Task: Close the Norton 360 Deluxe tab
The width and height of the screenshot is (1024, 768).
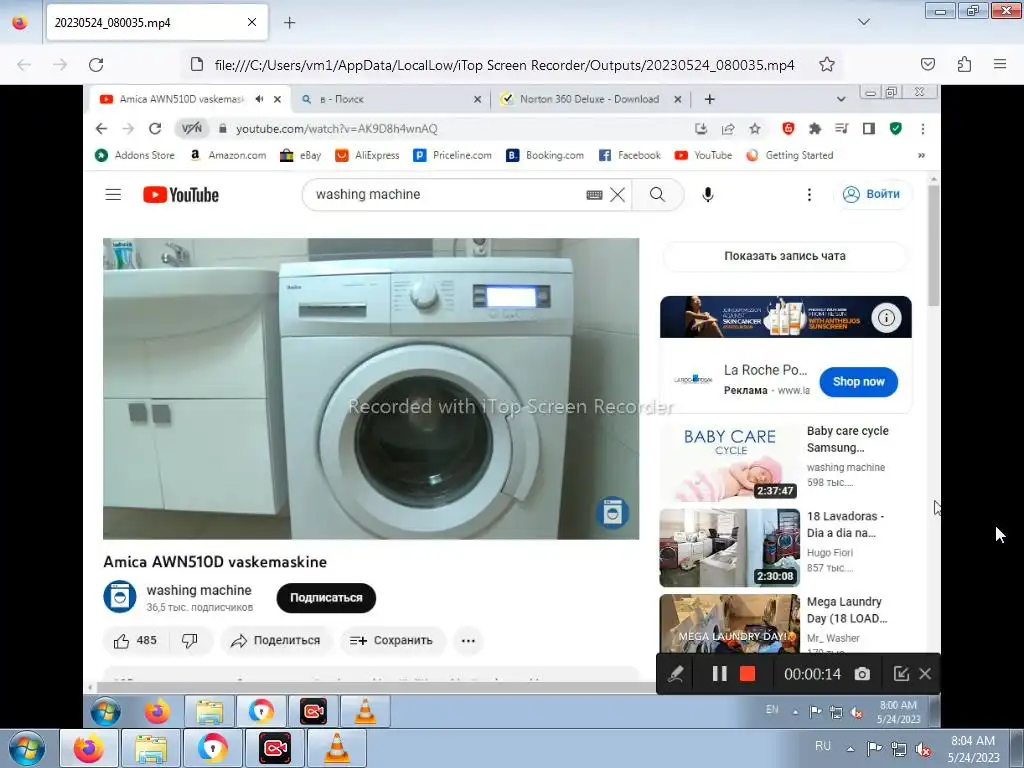Action: click(678, 99)
